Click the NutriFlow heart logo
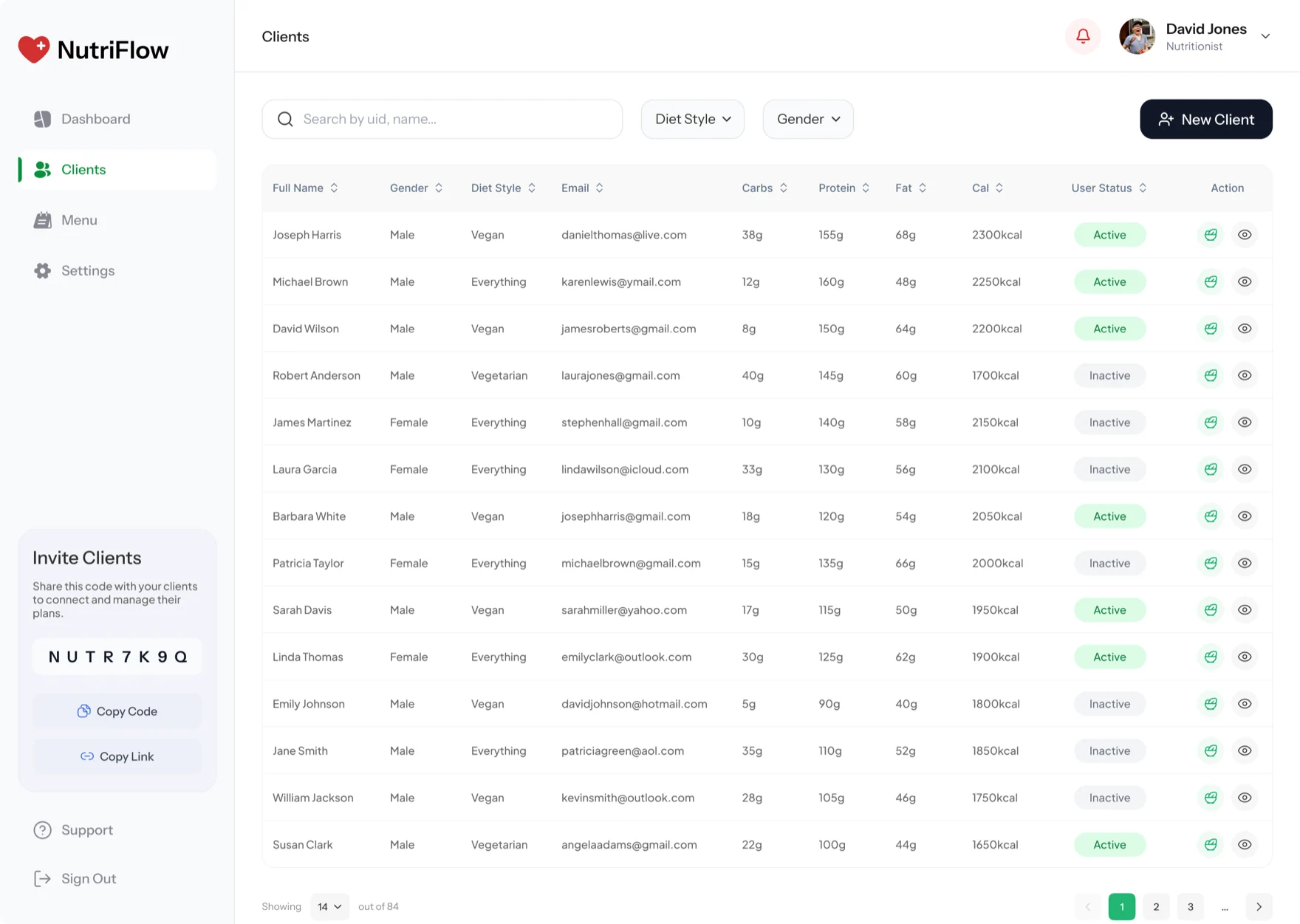The image size is (1300, 924). pos(33,49)
